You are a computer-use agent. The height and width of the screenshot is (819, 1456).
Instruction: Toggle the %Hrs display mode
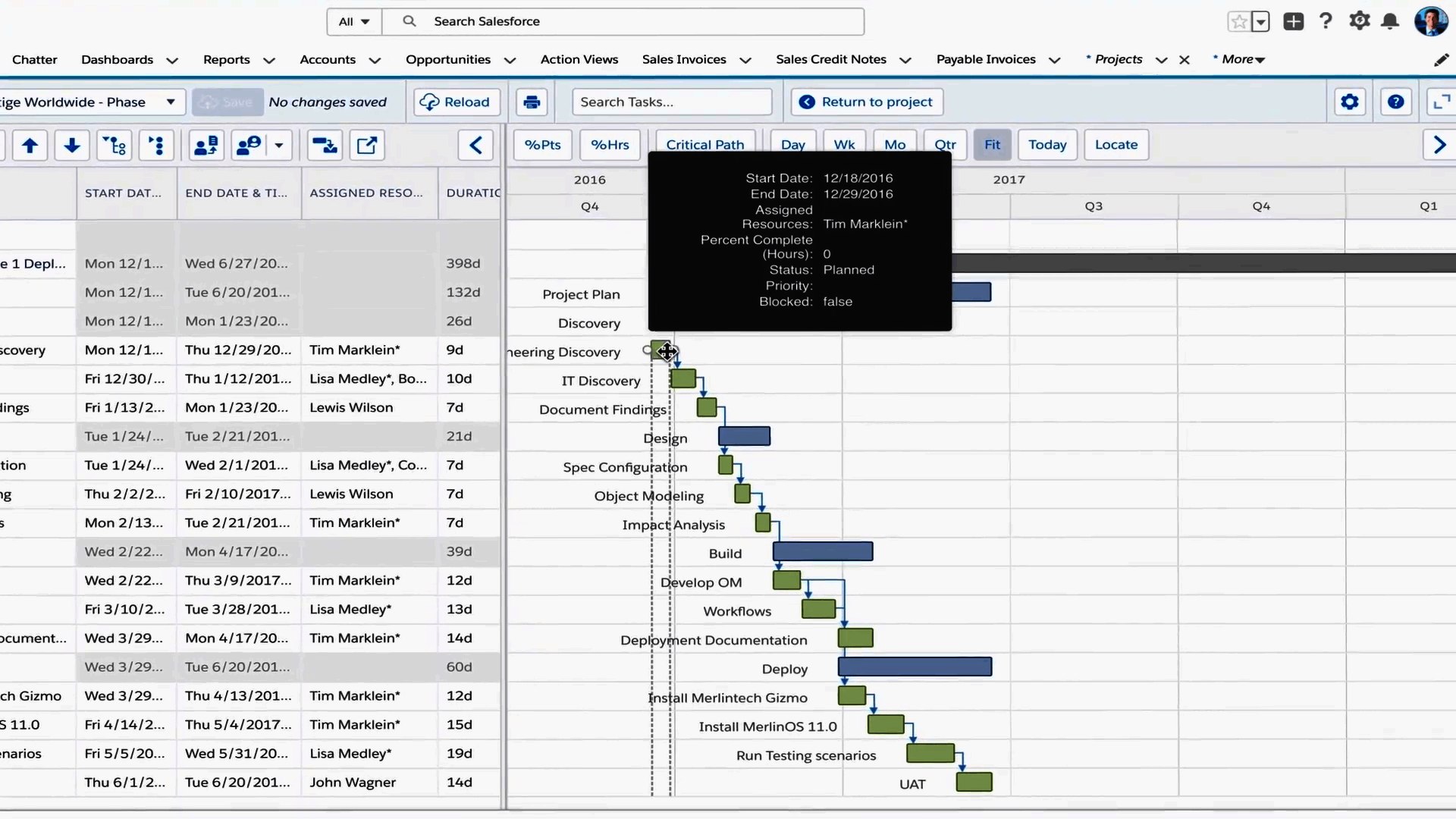(610, 145)
